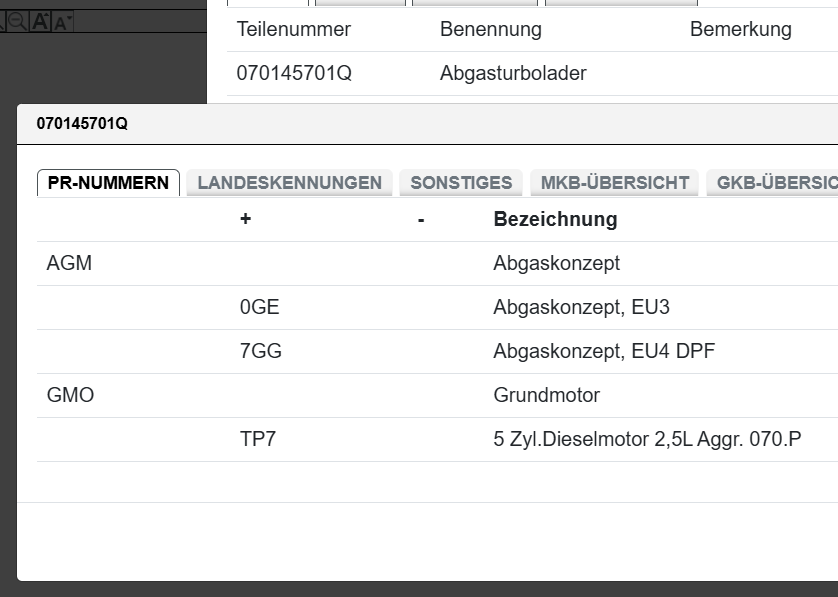The image size is (838, 597).
Task: Click the dialog title 070145701Q
Action: point(82,124)
